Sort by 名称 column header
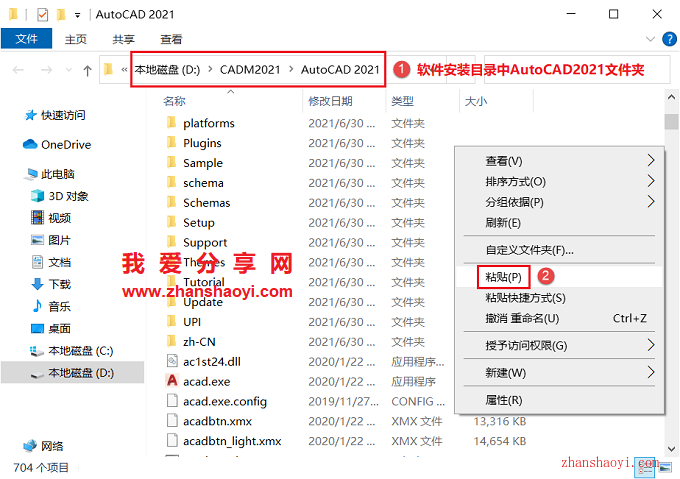 coord(174,101)
